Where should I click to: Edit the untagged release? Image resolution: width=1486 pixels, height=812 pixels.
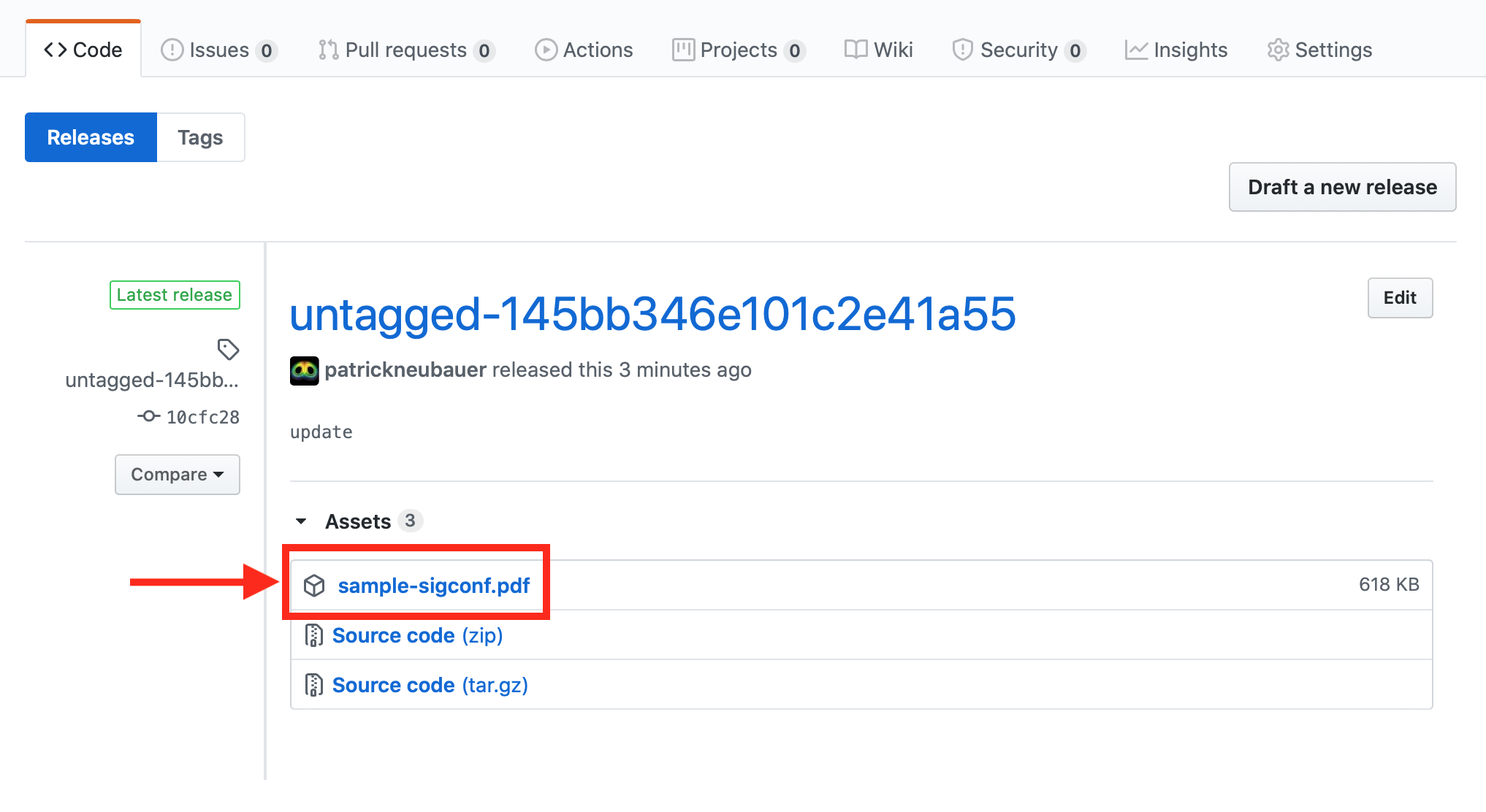click(x=1399, y=298)
